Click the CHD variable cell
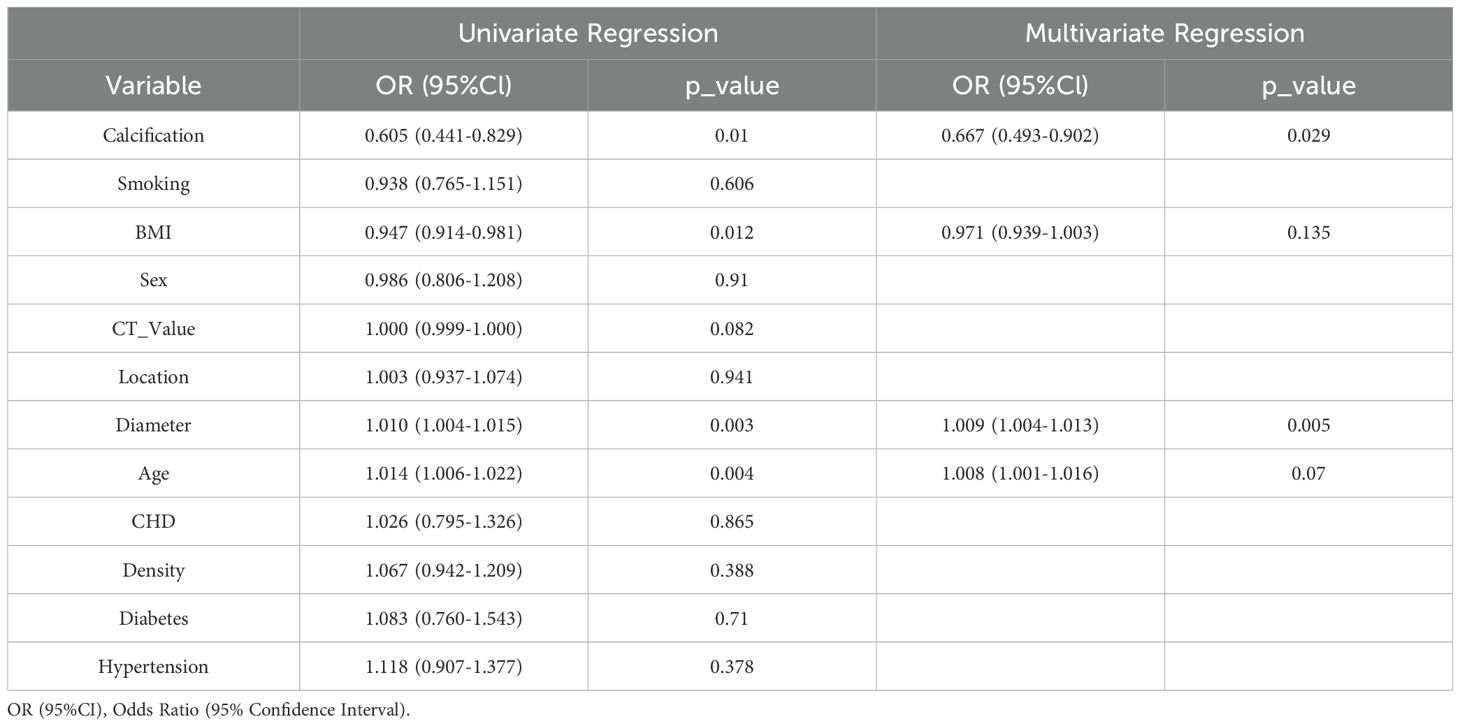1460x726 pixels. (153, 521)
